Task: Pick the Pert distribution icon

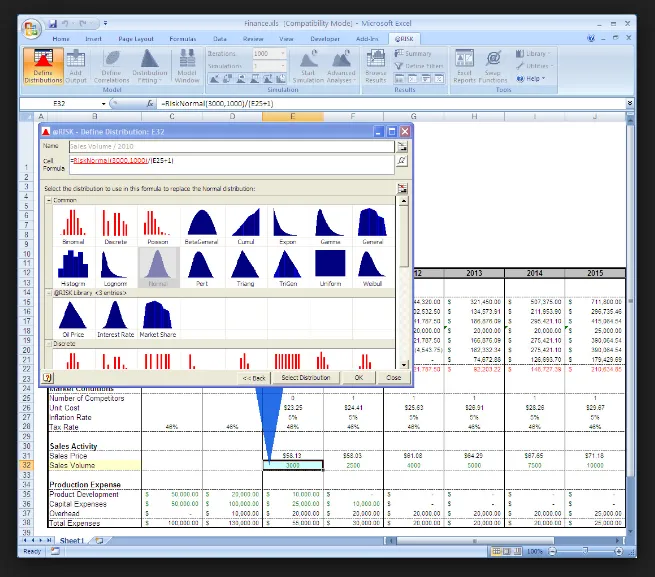Action: (202, 268)
